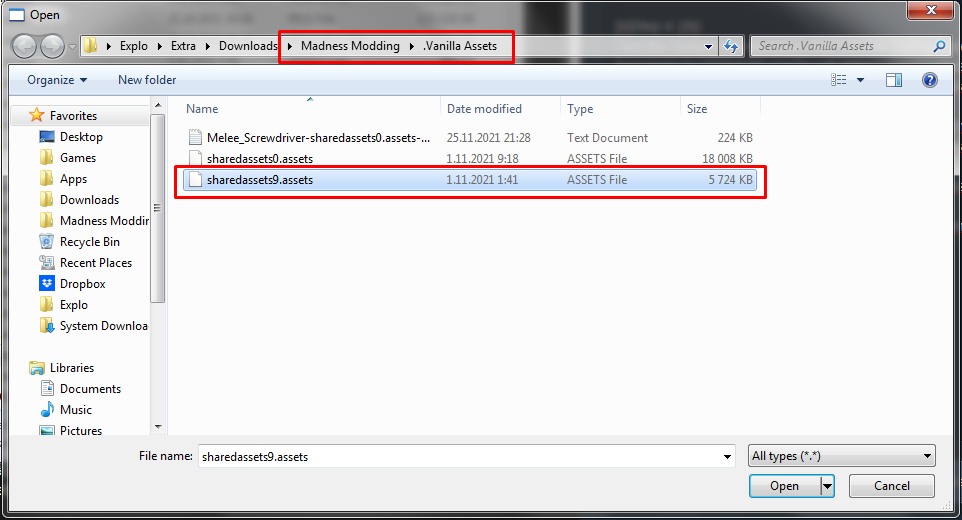Navigate to Madness Modding in breadcrumb path
The image size is (962, 520).
click(x=350, y=46)
